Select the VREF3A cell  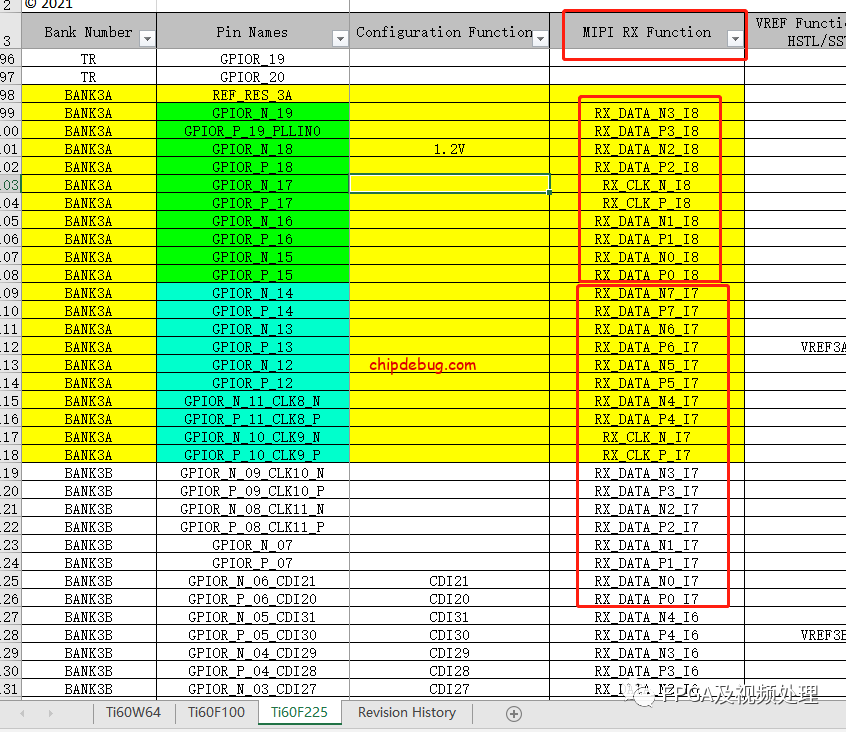click(822, 347)
